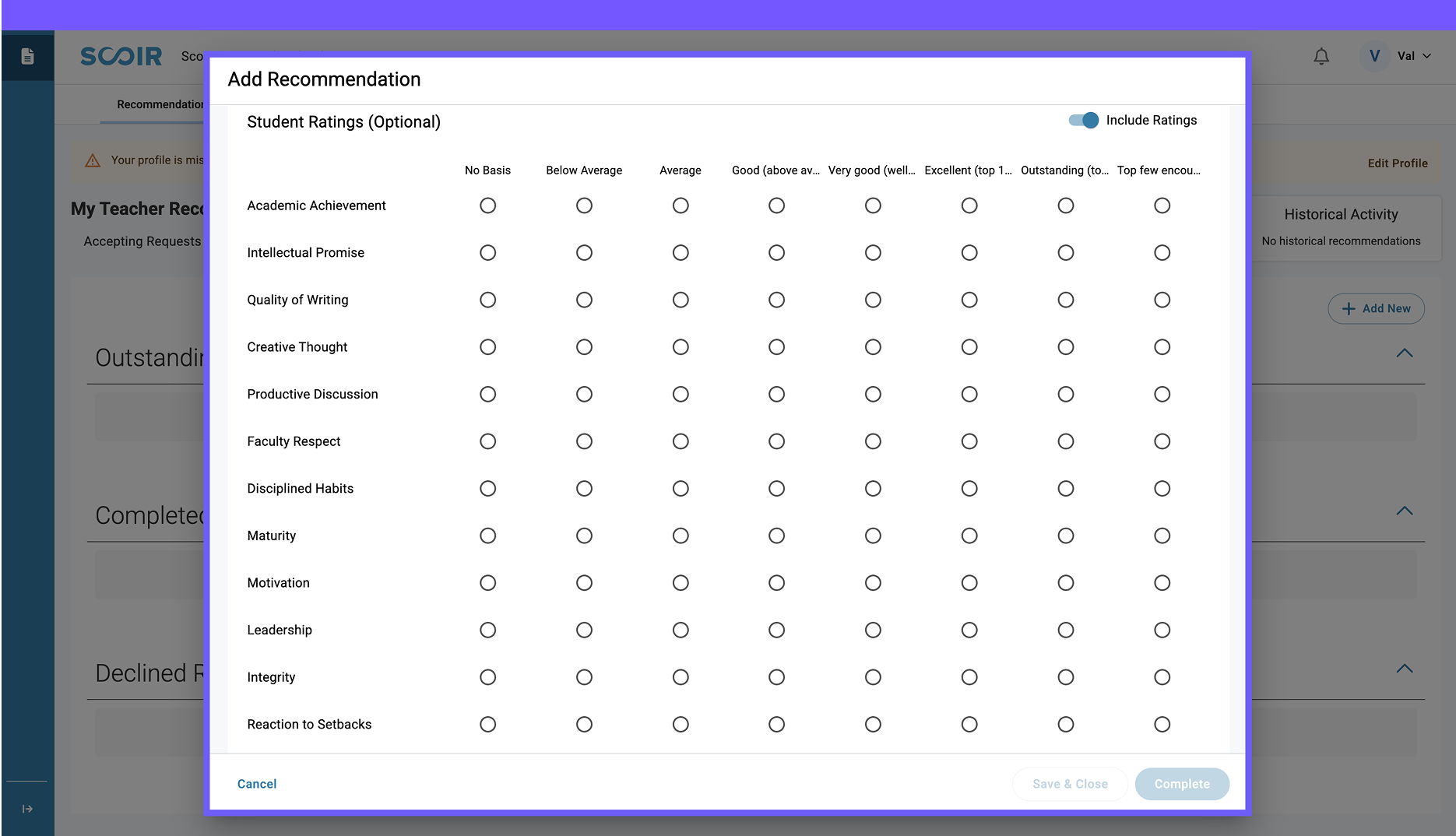The width and height of the screenshot is (1456, 836).
Task: Click the Scoir logo
Action: tap(121, 56)
